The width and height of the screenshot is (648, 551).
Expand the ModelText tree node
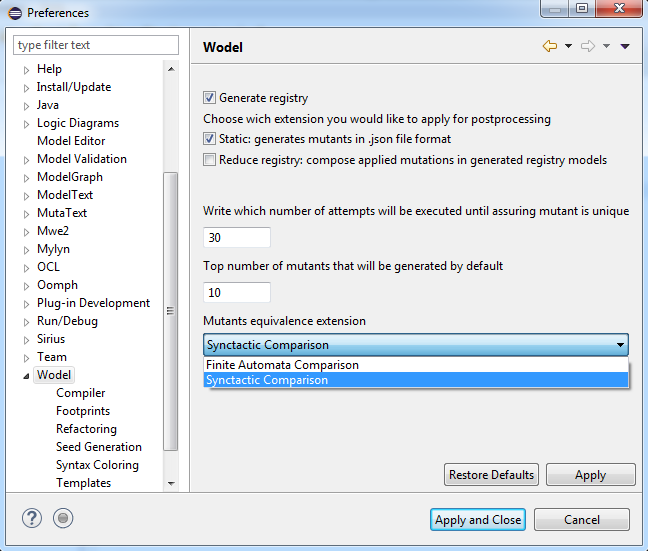[26, 196]
